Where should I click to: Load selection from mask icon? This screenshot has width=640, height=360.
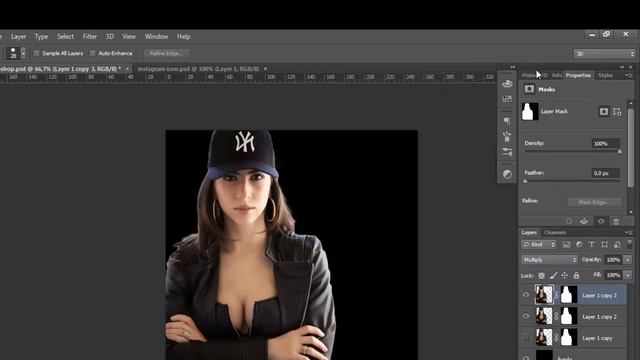[569, 221]
